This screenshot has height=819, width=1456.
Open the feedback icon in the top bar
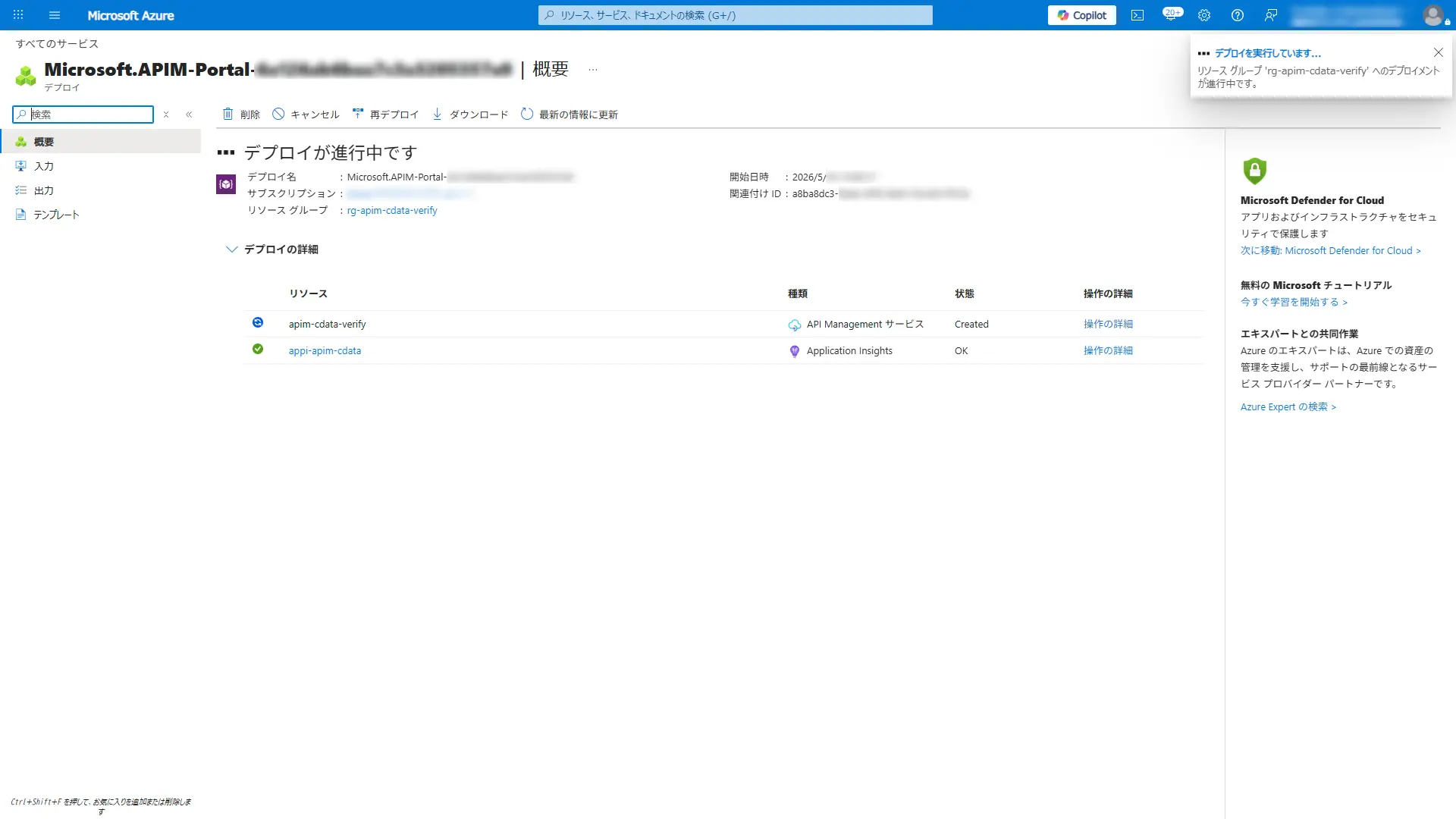(x=1271, y=15)
